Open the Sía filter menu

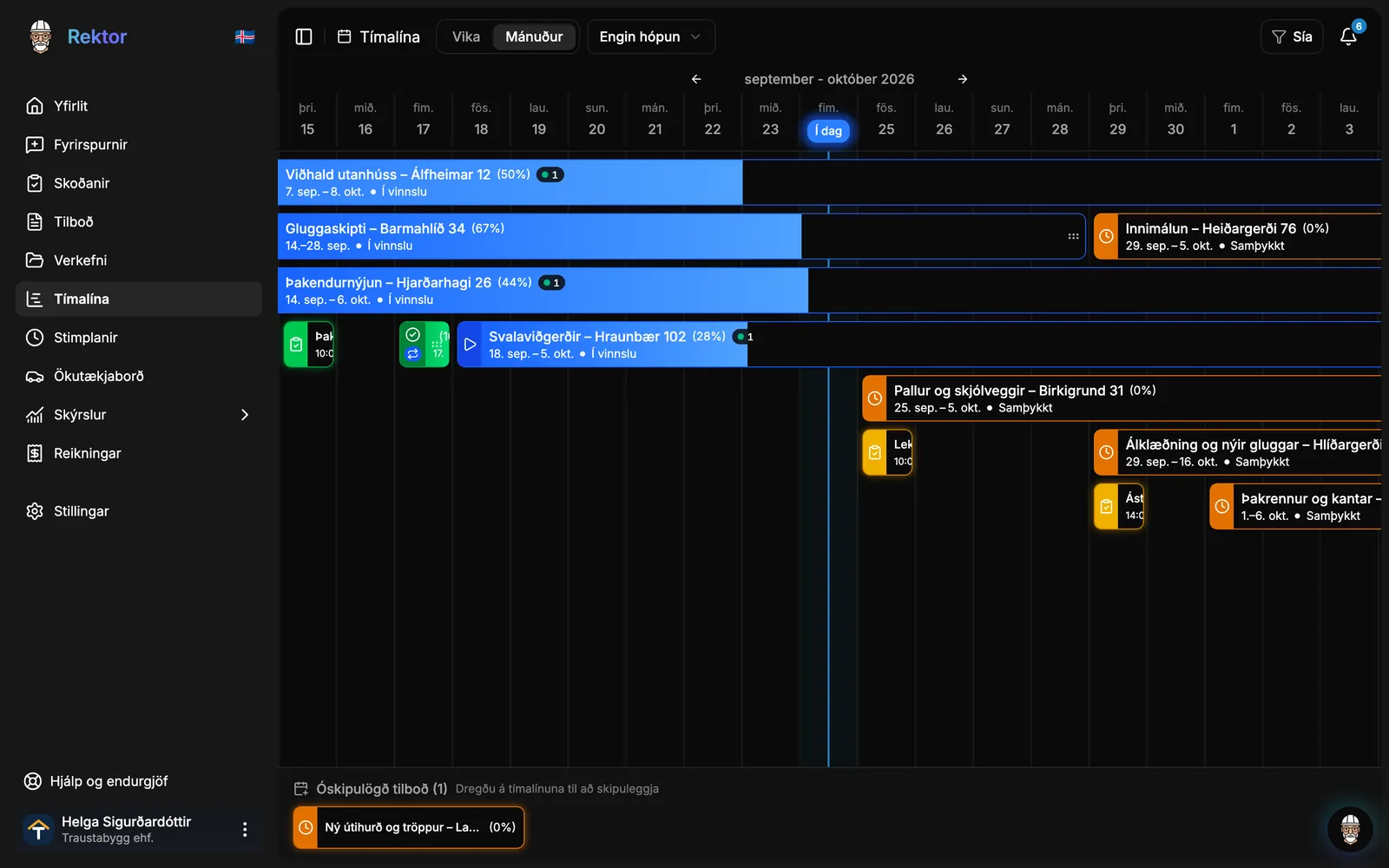(1292, 36)
